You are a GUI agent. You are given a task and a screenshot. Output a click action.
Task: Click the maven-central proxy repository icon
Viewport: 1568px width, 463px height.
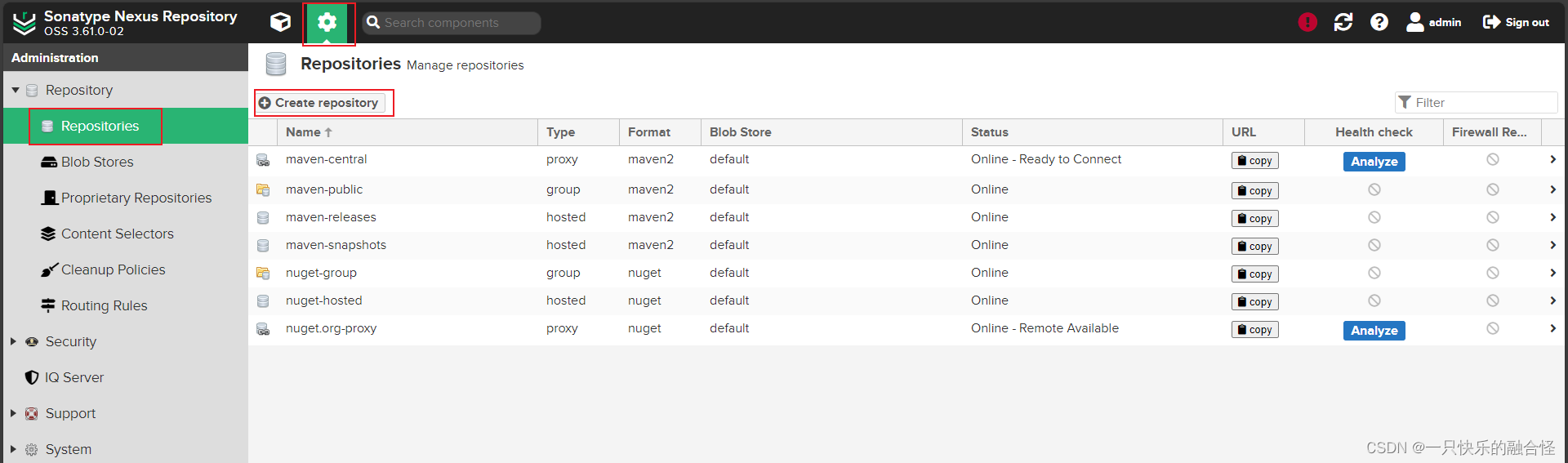coord(263,160)
